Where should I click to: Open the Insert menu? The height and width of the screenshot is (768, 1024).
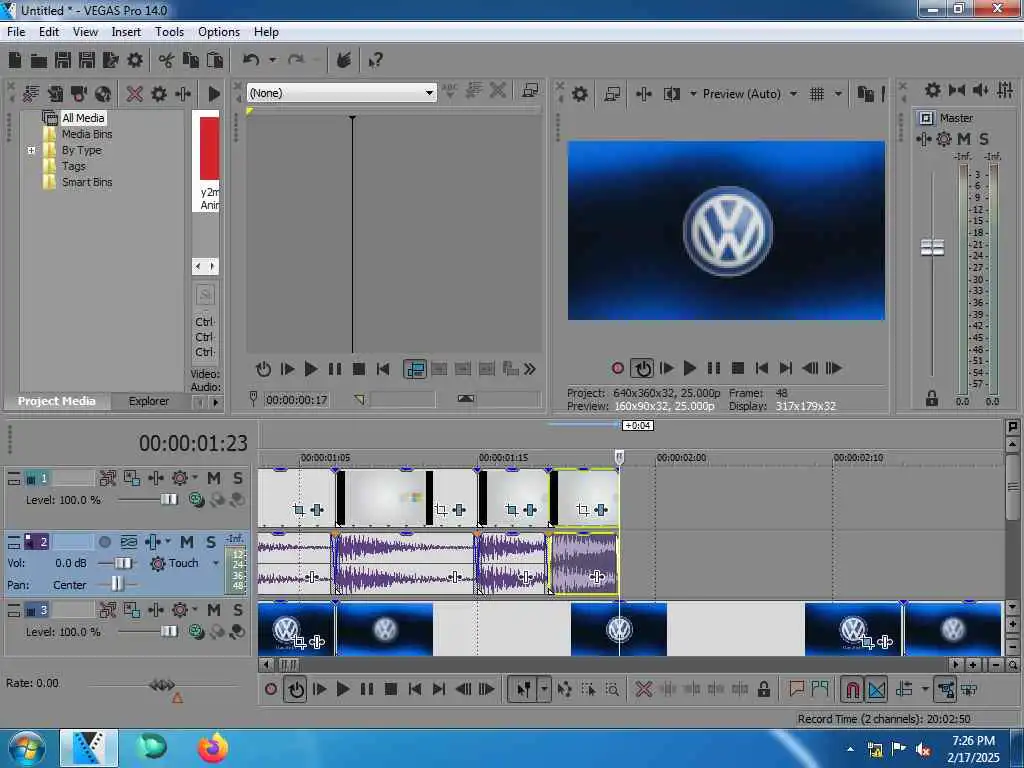tap(126, 31)
